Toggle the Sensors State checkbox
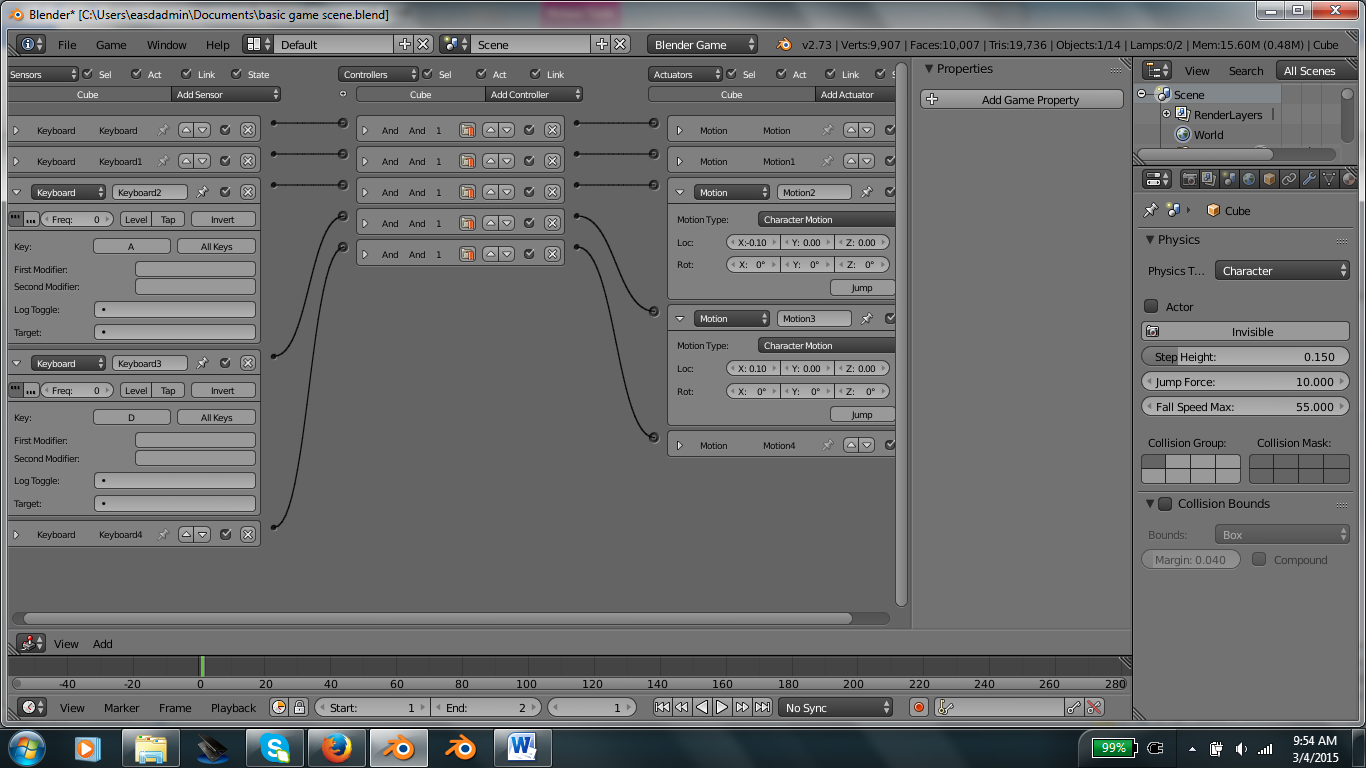Image resolution: width=1366 pixels, height=768 pixels. [236, 74]
